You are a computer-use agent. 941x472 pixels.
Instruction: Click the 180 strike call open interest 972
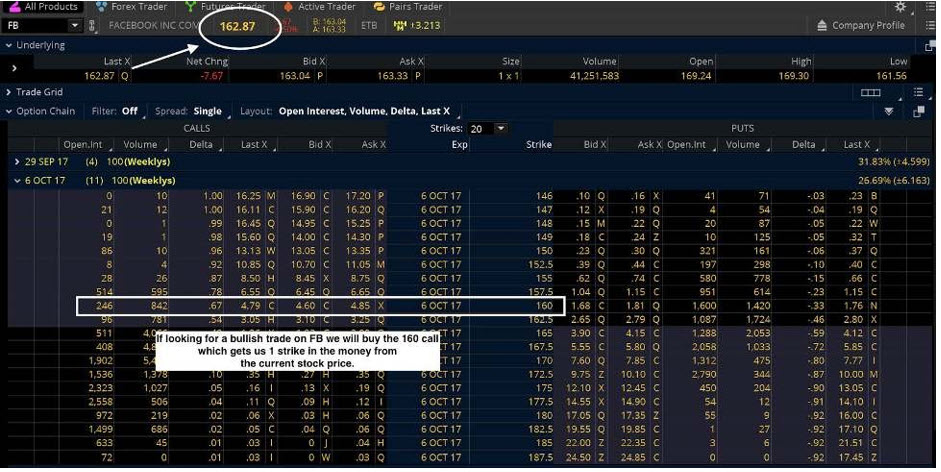104,416
